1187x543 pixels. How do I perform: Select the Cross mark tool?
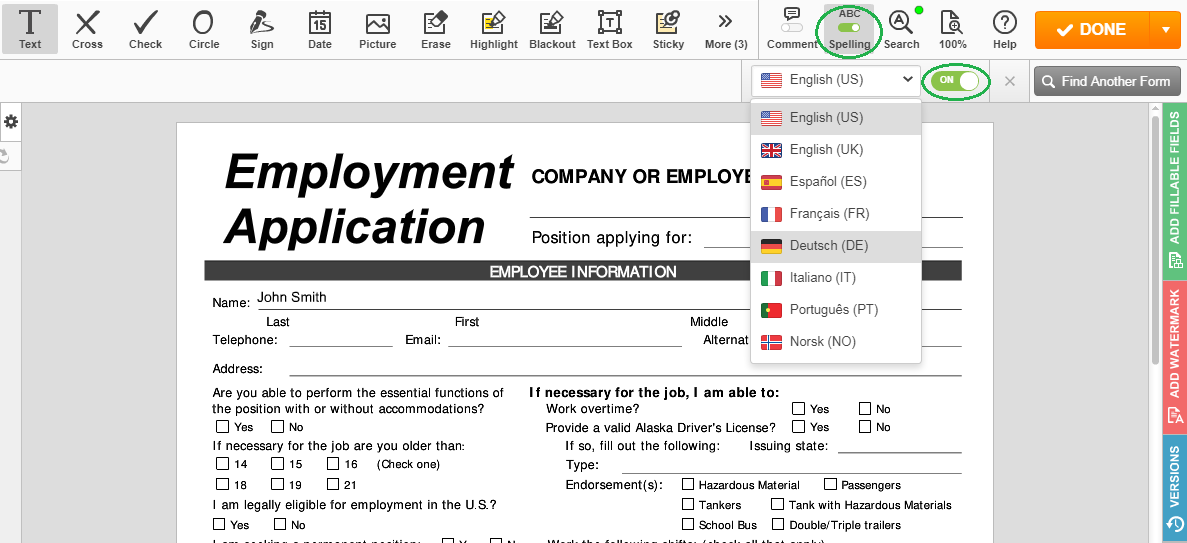coord(87,30)
